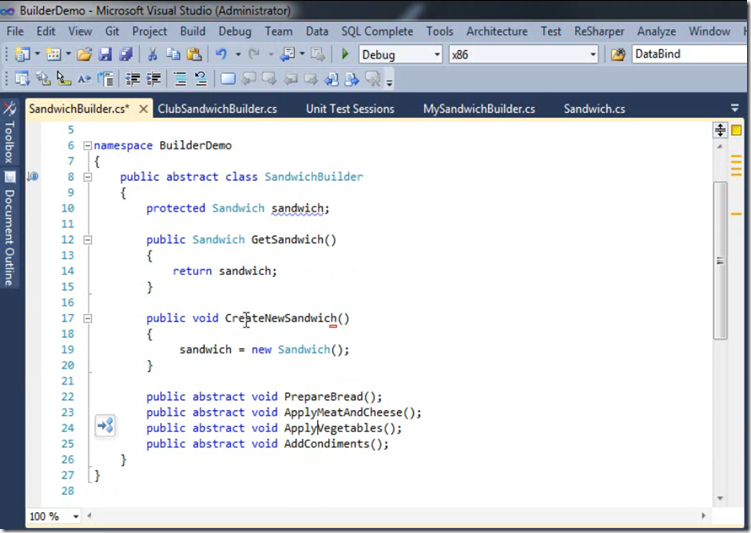This screenshot has width=751, height=533.
Task: Click the New Project toolbar icon
Action: click(22, 54)
